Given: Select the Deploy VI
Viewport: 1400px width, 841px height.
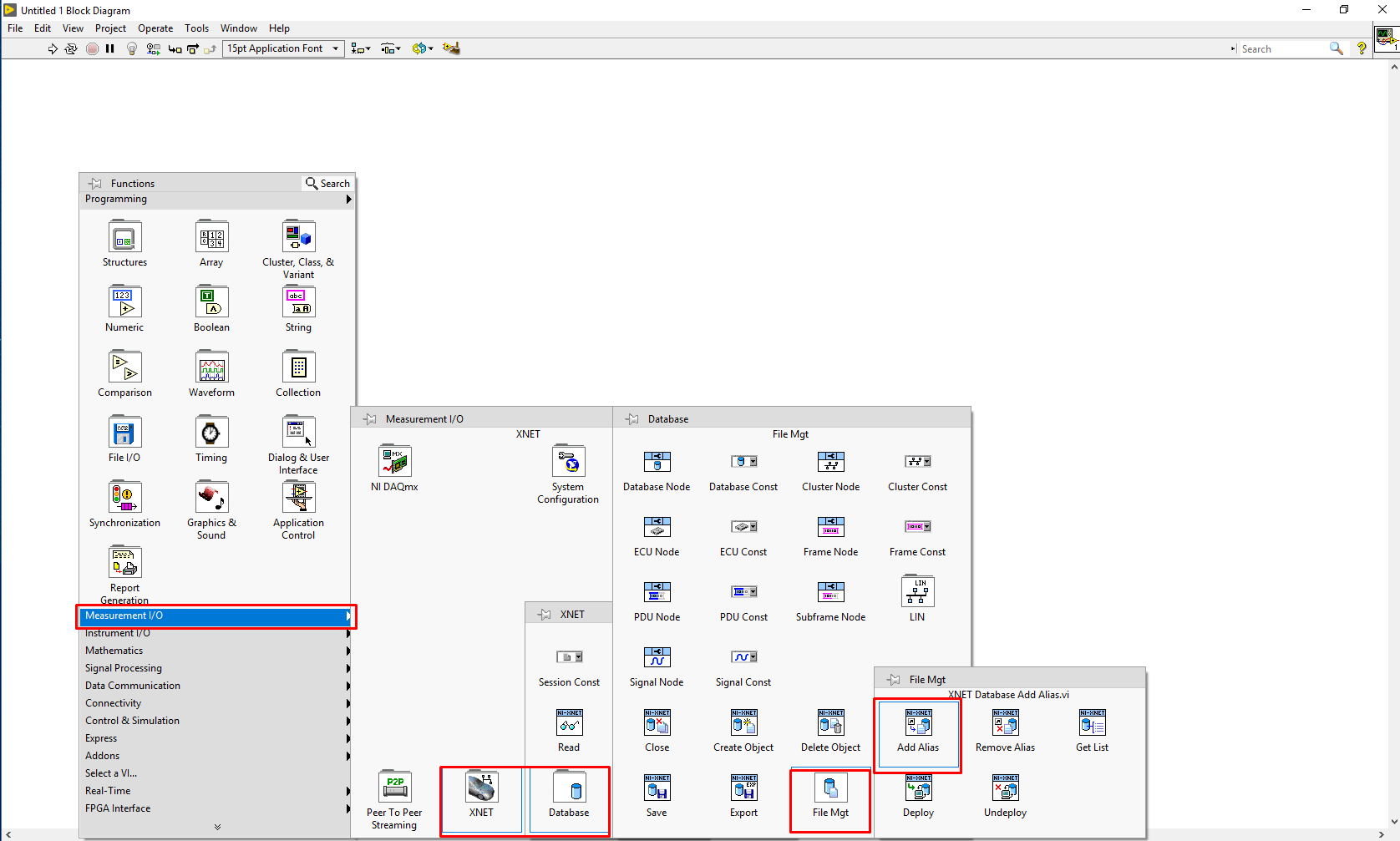Looking at the screenshot, I should point(918,788).
